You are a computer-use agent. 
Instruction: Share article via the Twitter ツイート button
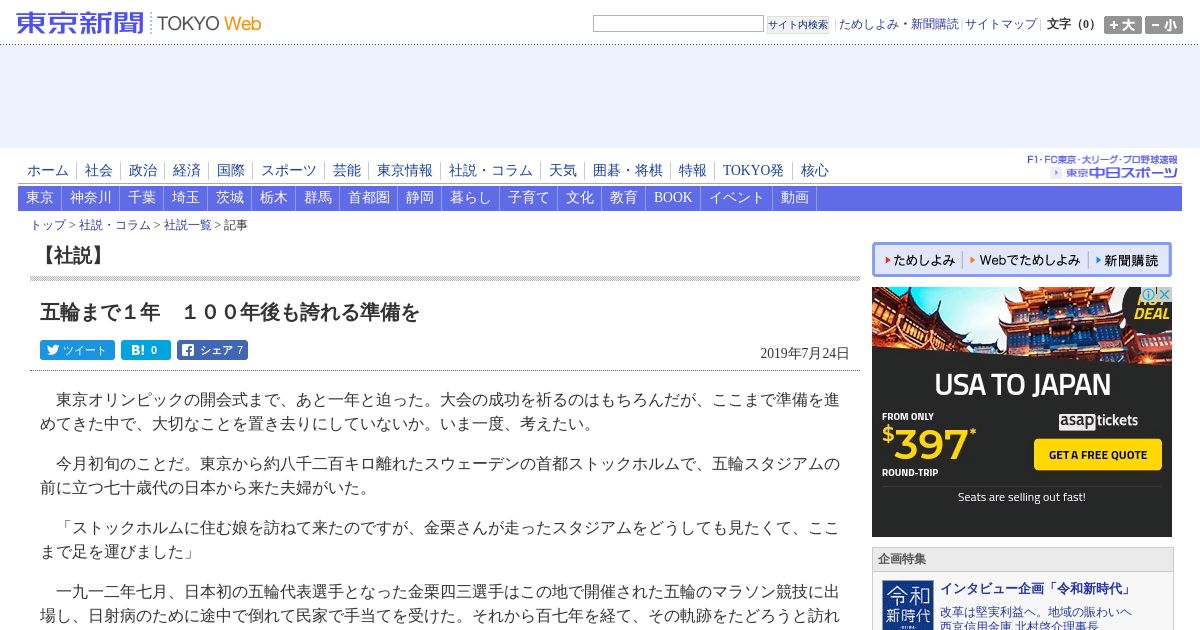pos(77,350)
